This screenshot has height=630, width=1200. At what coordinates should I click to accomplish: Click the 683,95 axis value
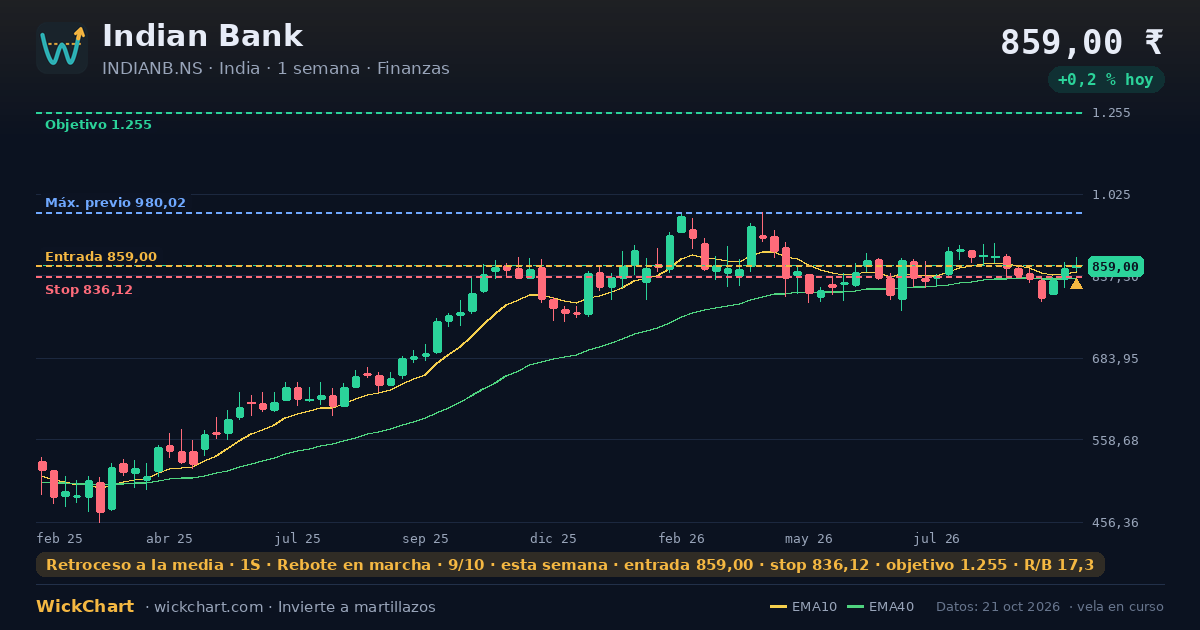[1115, 359]
